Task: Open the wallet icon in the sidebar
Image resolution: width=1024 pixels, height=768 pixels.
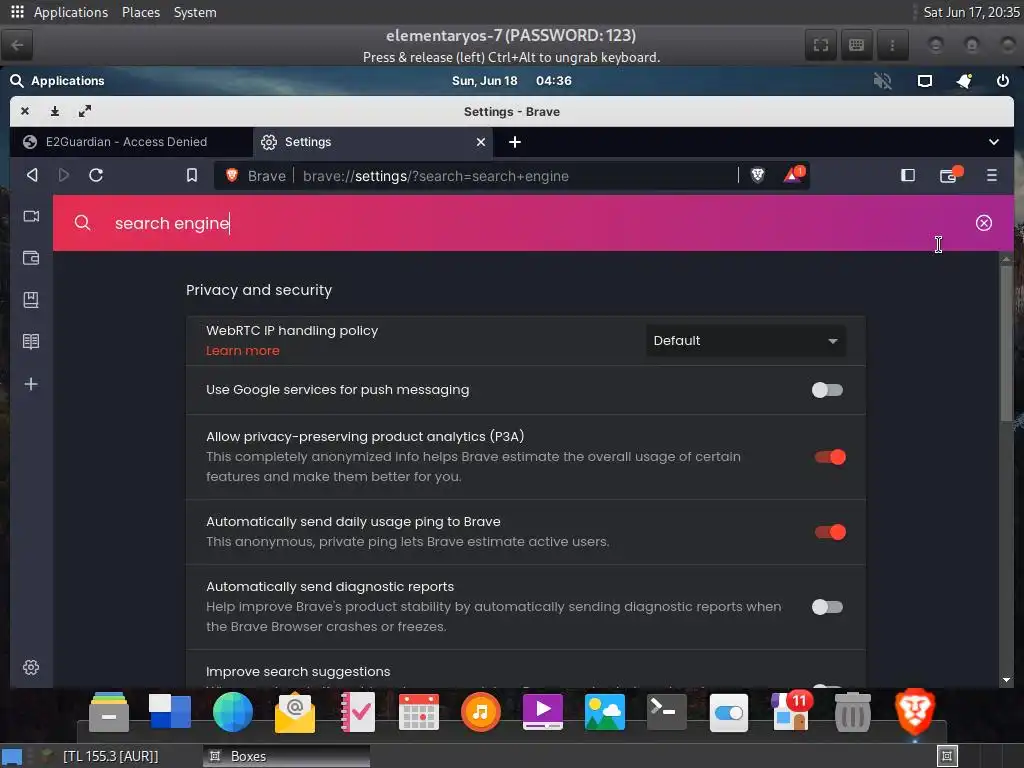Action: click(31, 258)
